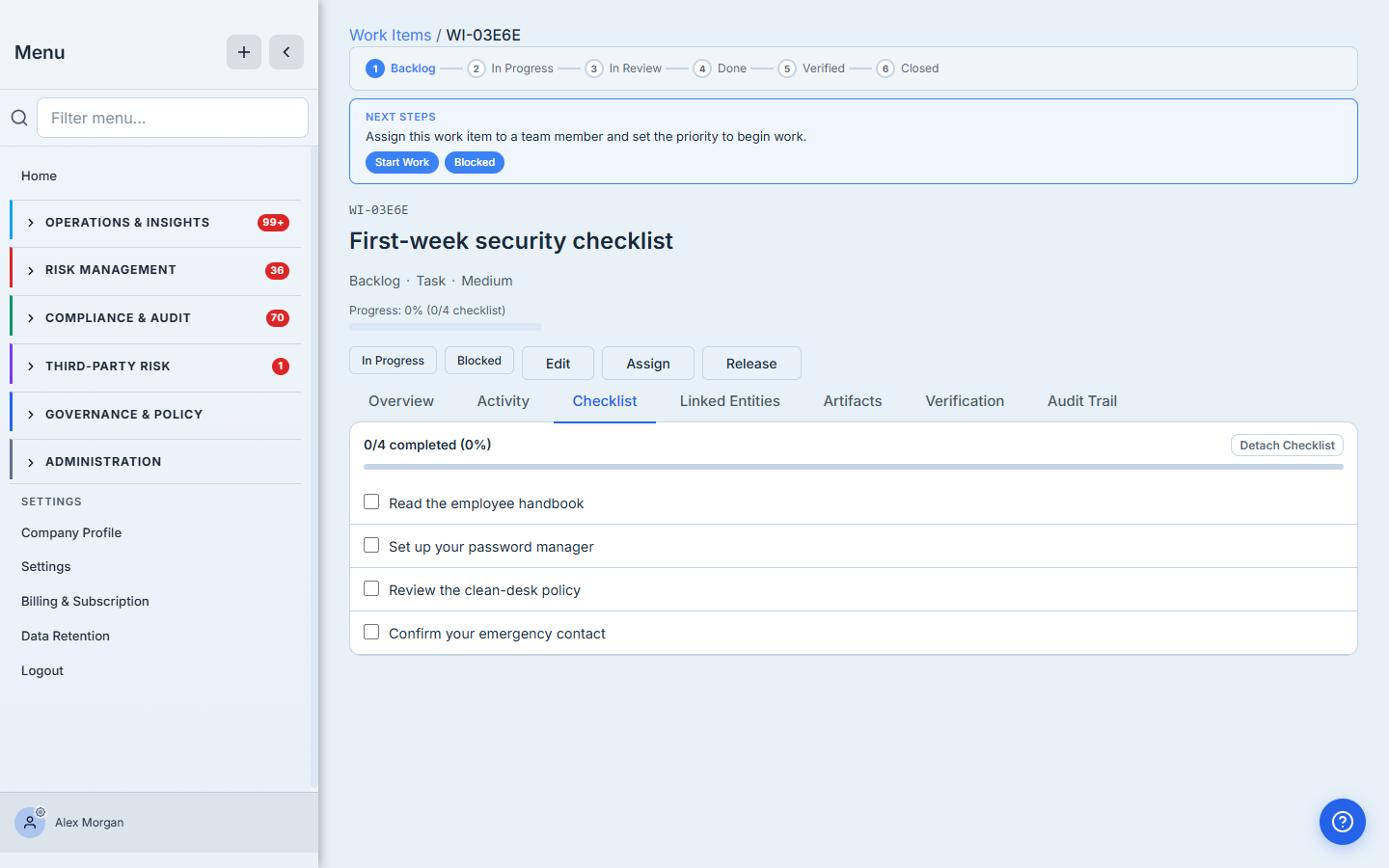Expand Third-Party Risk section
The width and height of the screenshot is (1389, 868).
(x=155, y=366)
